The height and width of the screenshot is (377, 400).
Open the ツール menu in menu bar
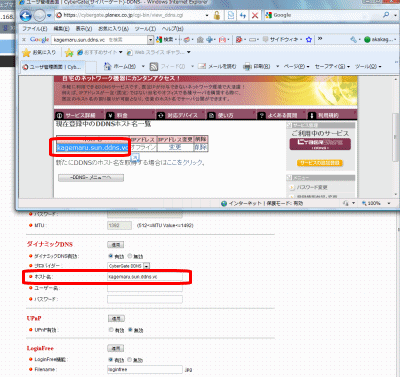point(145,29)
